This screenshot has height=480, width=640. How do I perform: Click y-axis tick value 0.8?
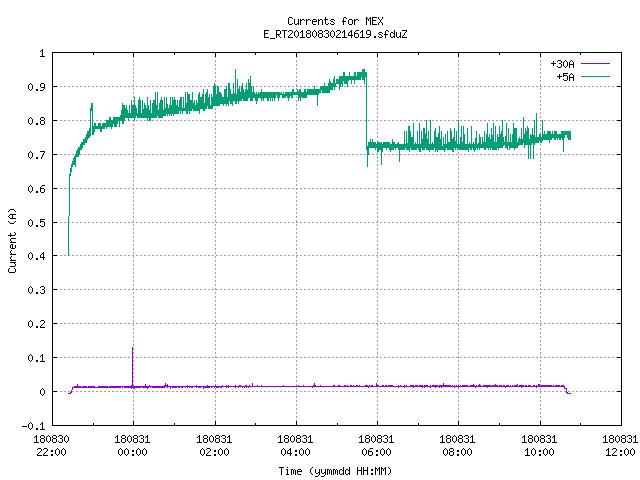[x=36, y=121]
